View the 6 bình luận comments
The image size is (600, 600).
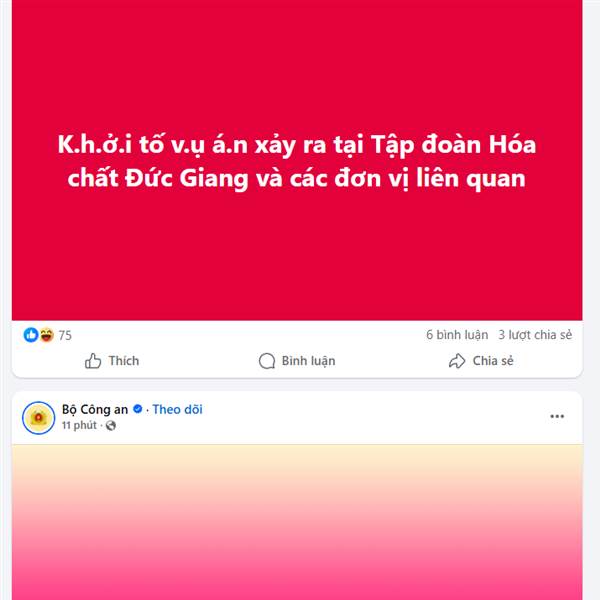457,335
